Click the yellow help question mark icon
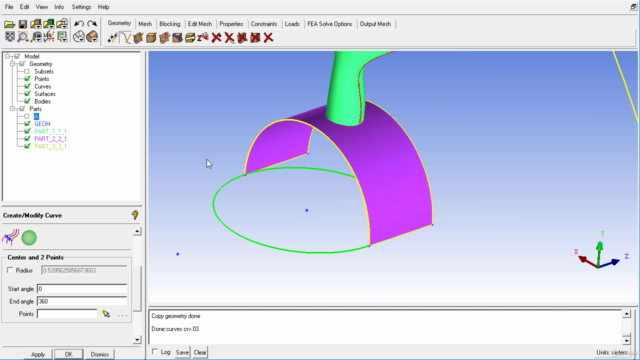The image size is (640, 360). click(135, 215)
